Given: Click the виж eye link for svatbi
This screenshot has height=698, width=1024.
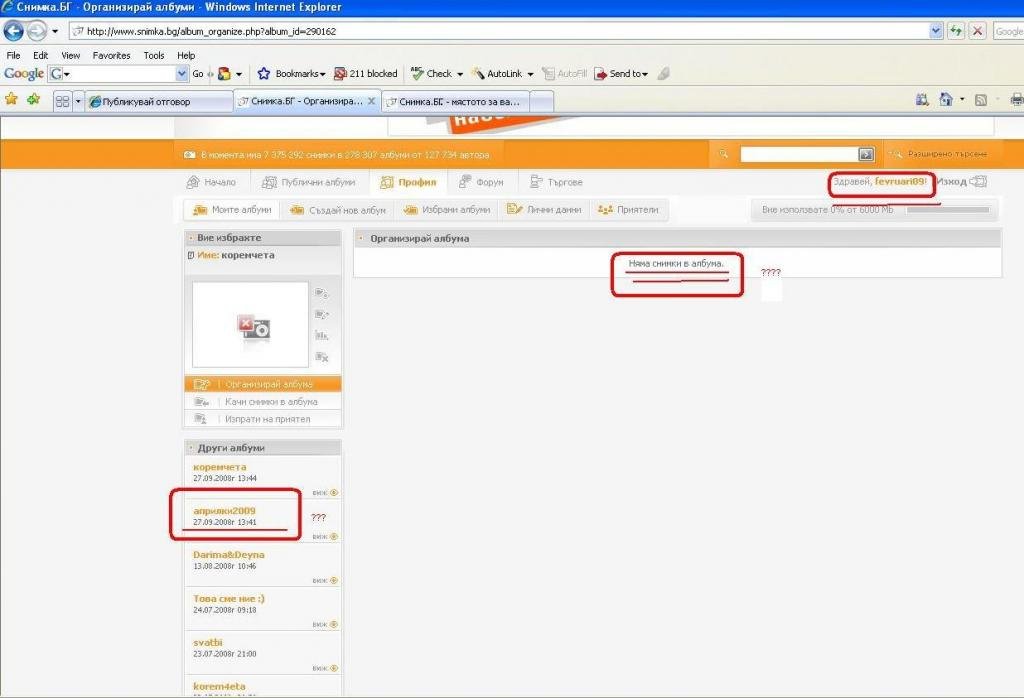Looking at the screenshot, I should pyautogui.click(x=325, y=668).
